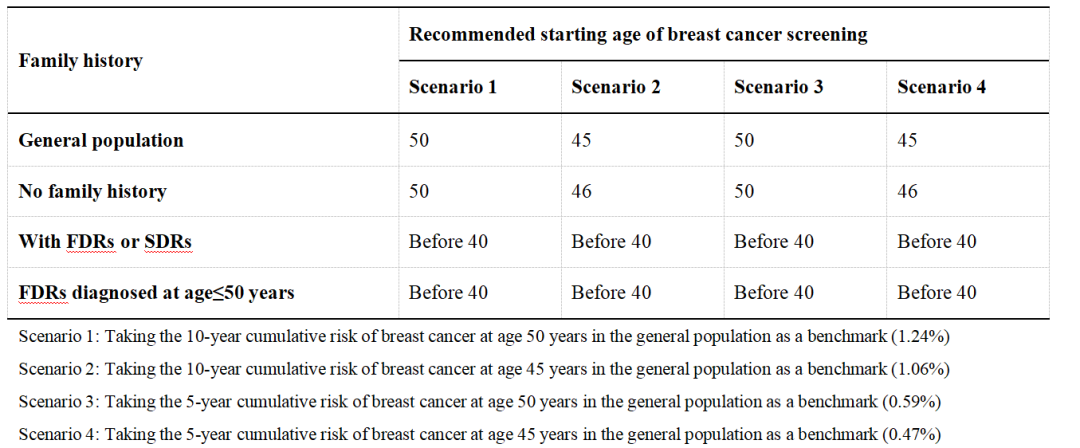Click the 'Recommended starting age of breast cancer screening' heading
Image resolution: width=1080 pixels, height=448 pixels.
pos(637,35)
